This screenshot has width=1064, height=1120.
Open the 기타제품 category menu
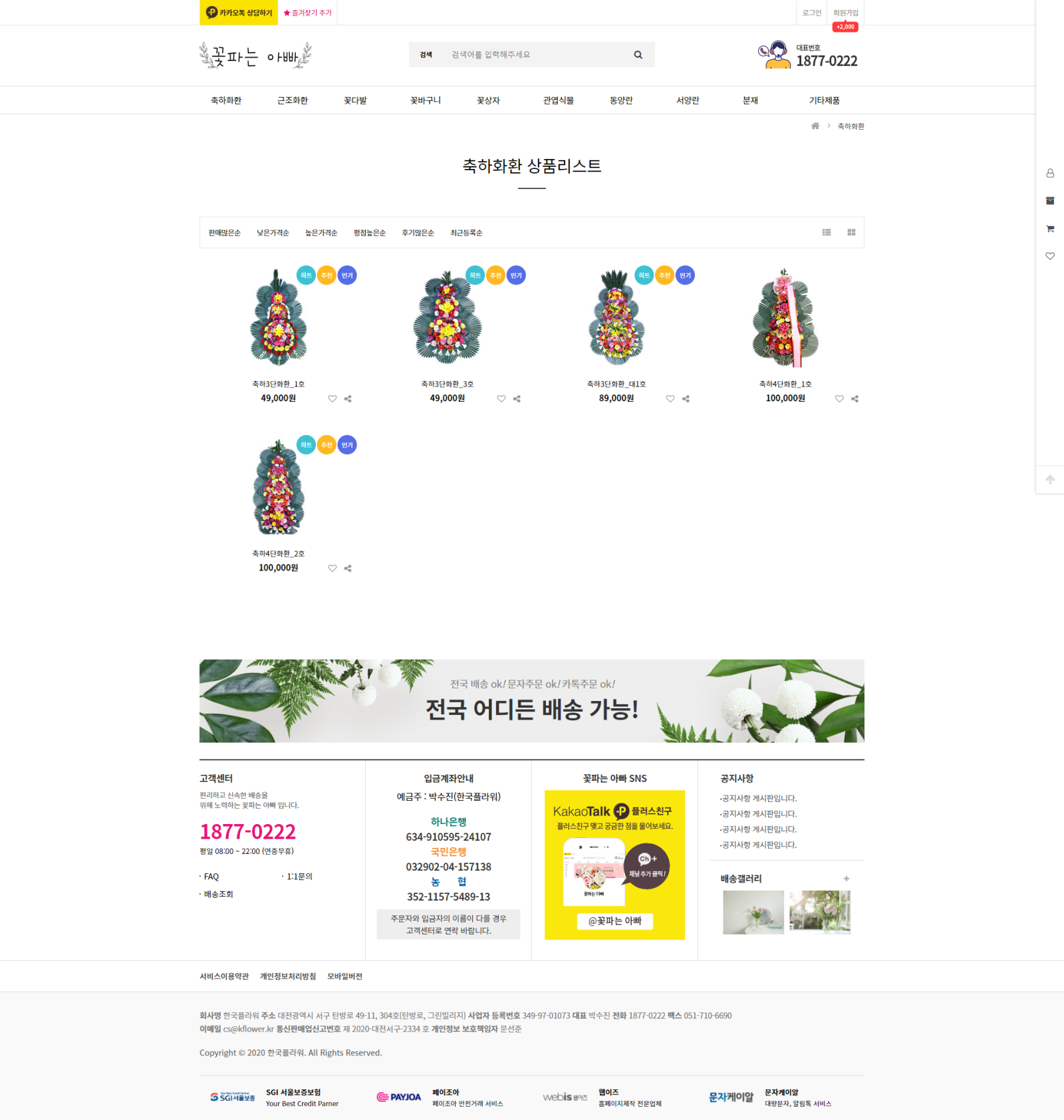(824, 100)
